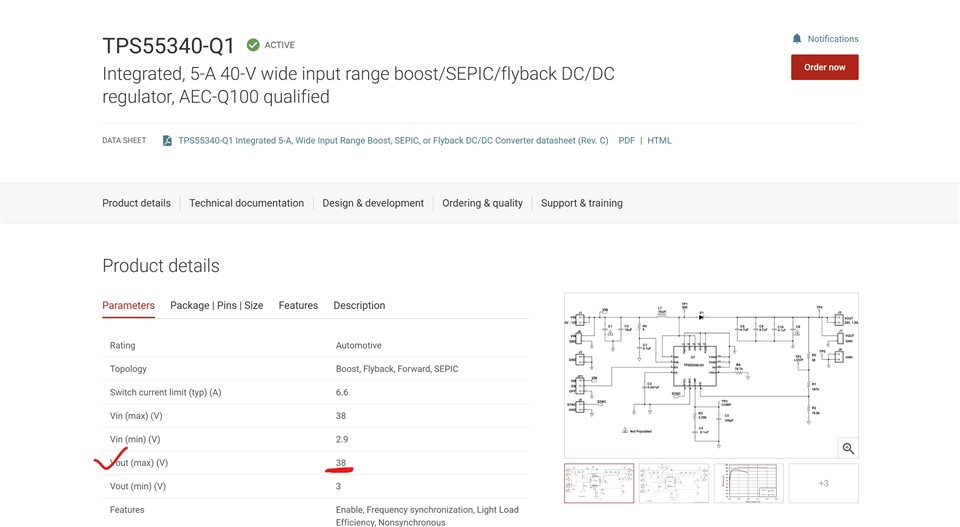Click the TPS55340-Q1 page title

(168, 46)
